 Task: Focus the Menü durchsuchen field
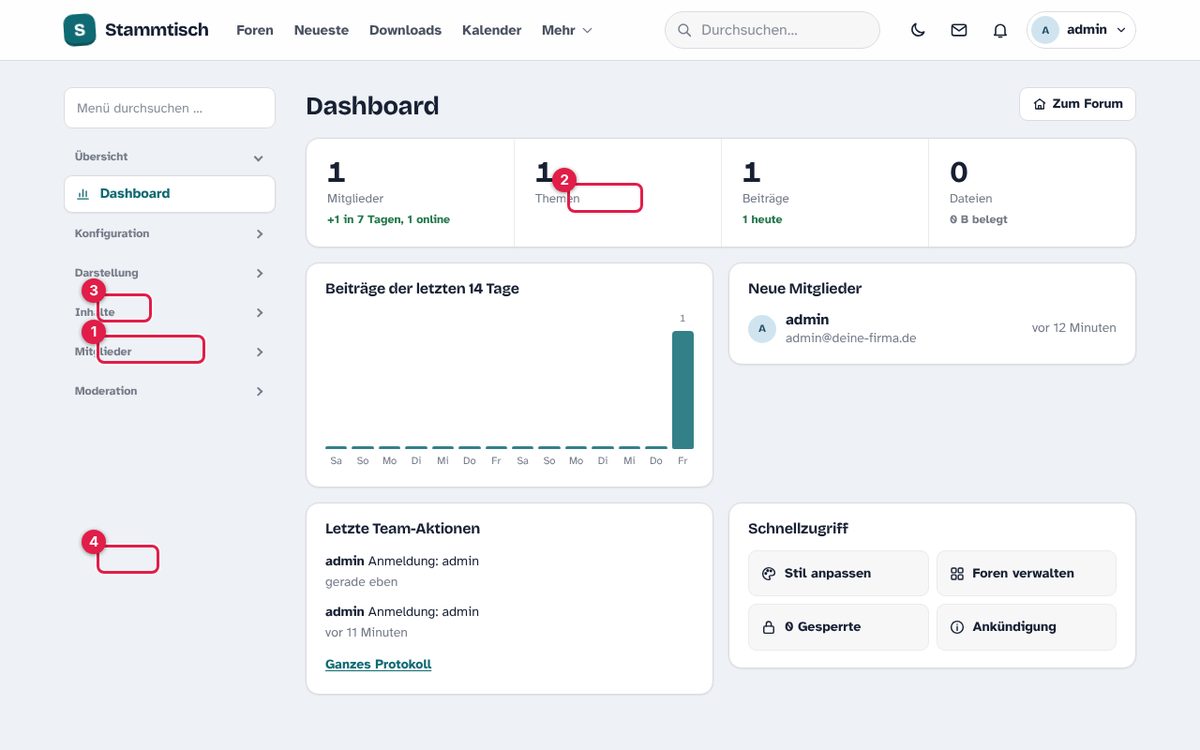pyautogui.click(x=170, y=108)
